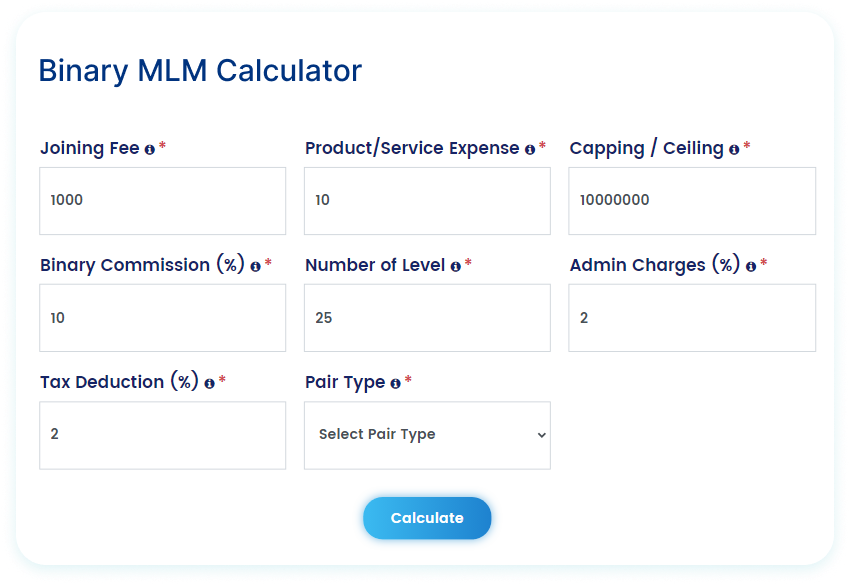Click info icon next to Pair Type
The image size is (850, 585).
pyautogui.click(x=395, y=383)
